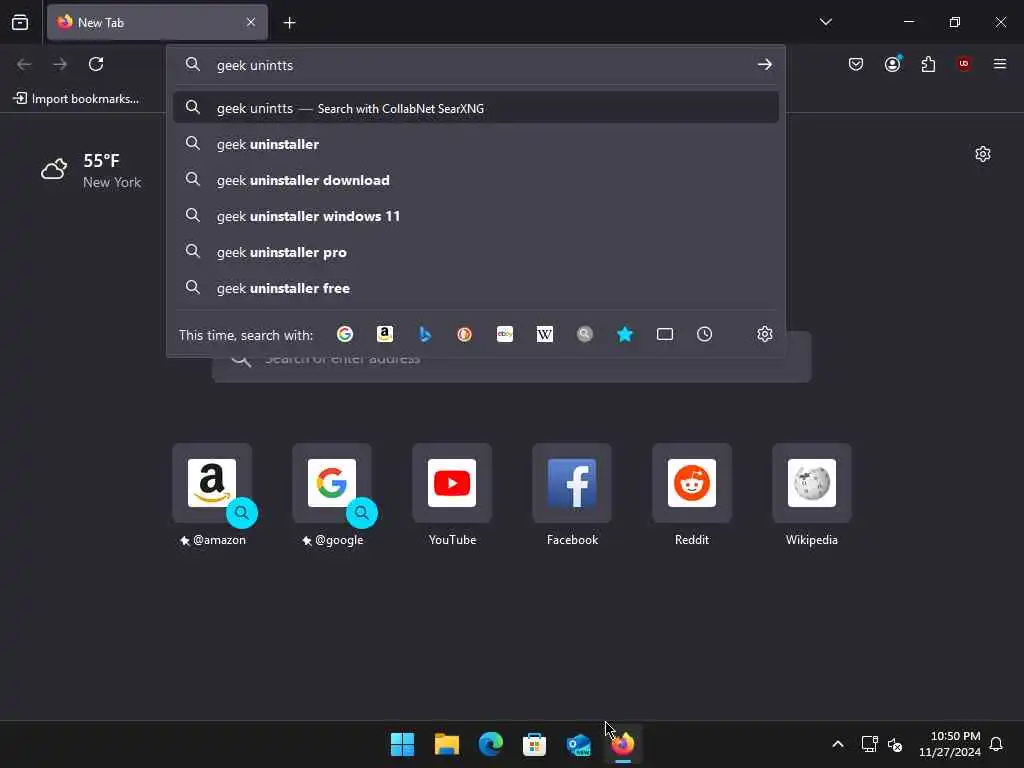
Task: Select 'geek uninstaller windows 11' suggestion
Action: click(475, 216)
